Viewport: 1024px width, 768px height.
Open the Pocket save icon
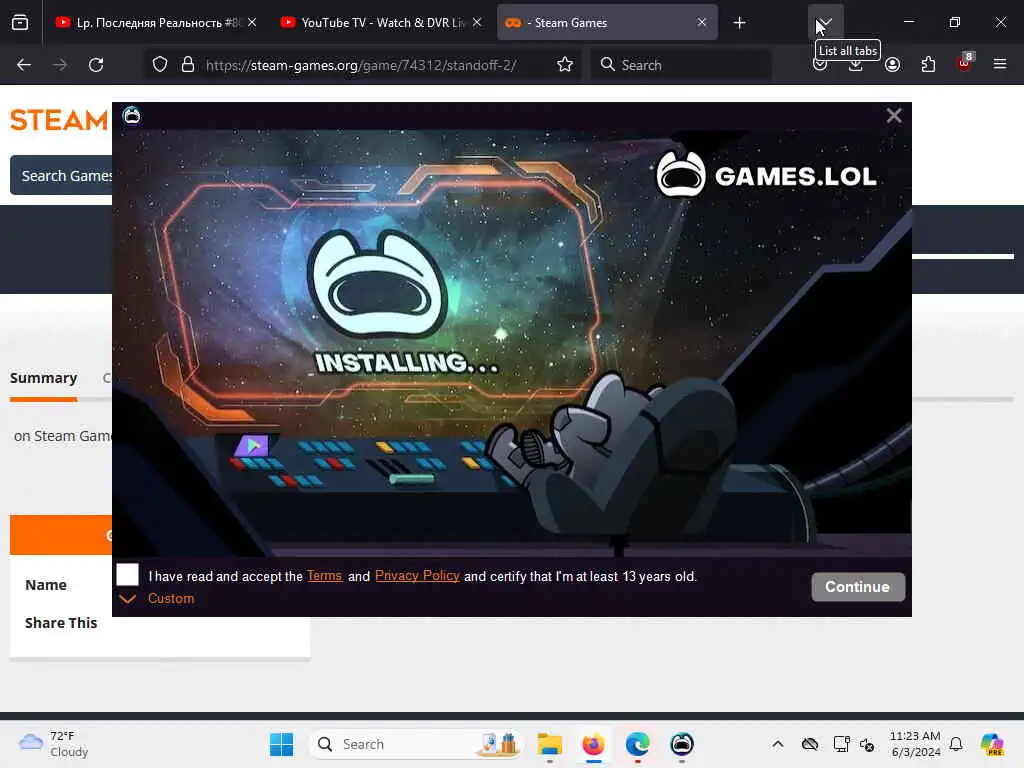820,65
